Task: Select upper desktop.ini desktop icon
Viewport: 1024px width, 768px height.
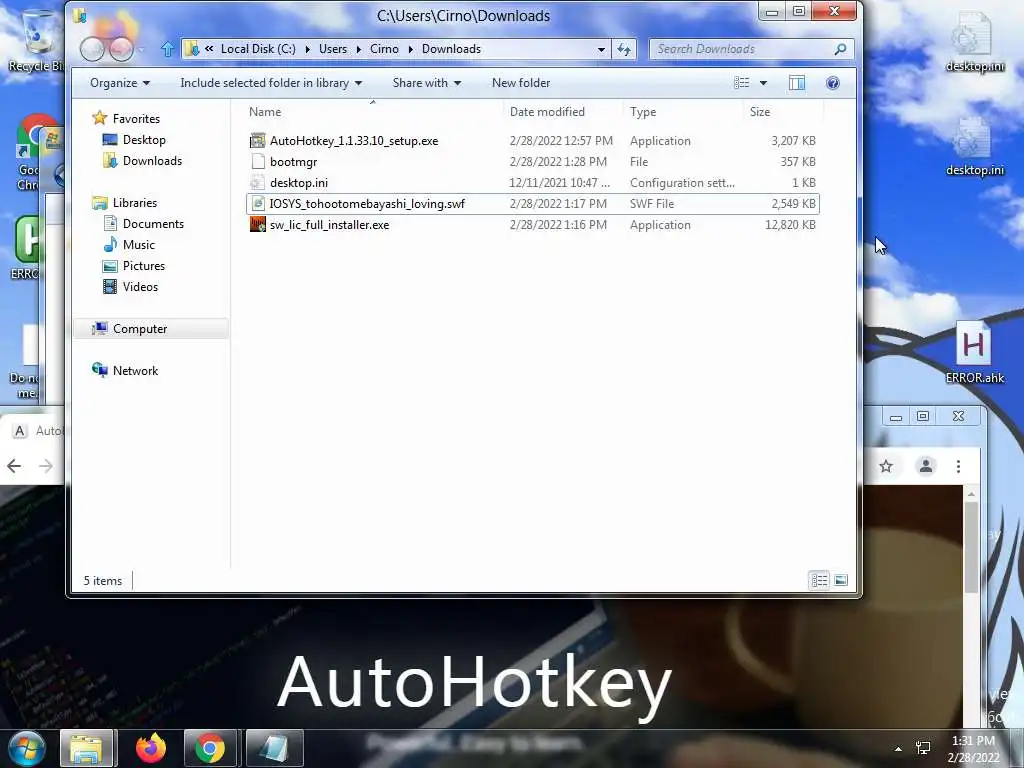Action: (x=975, y=42)
